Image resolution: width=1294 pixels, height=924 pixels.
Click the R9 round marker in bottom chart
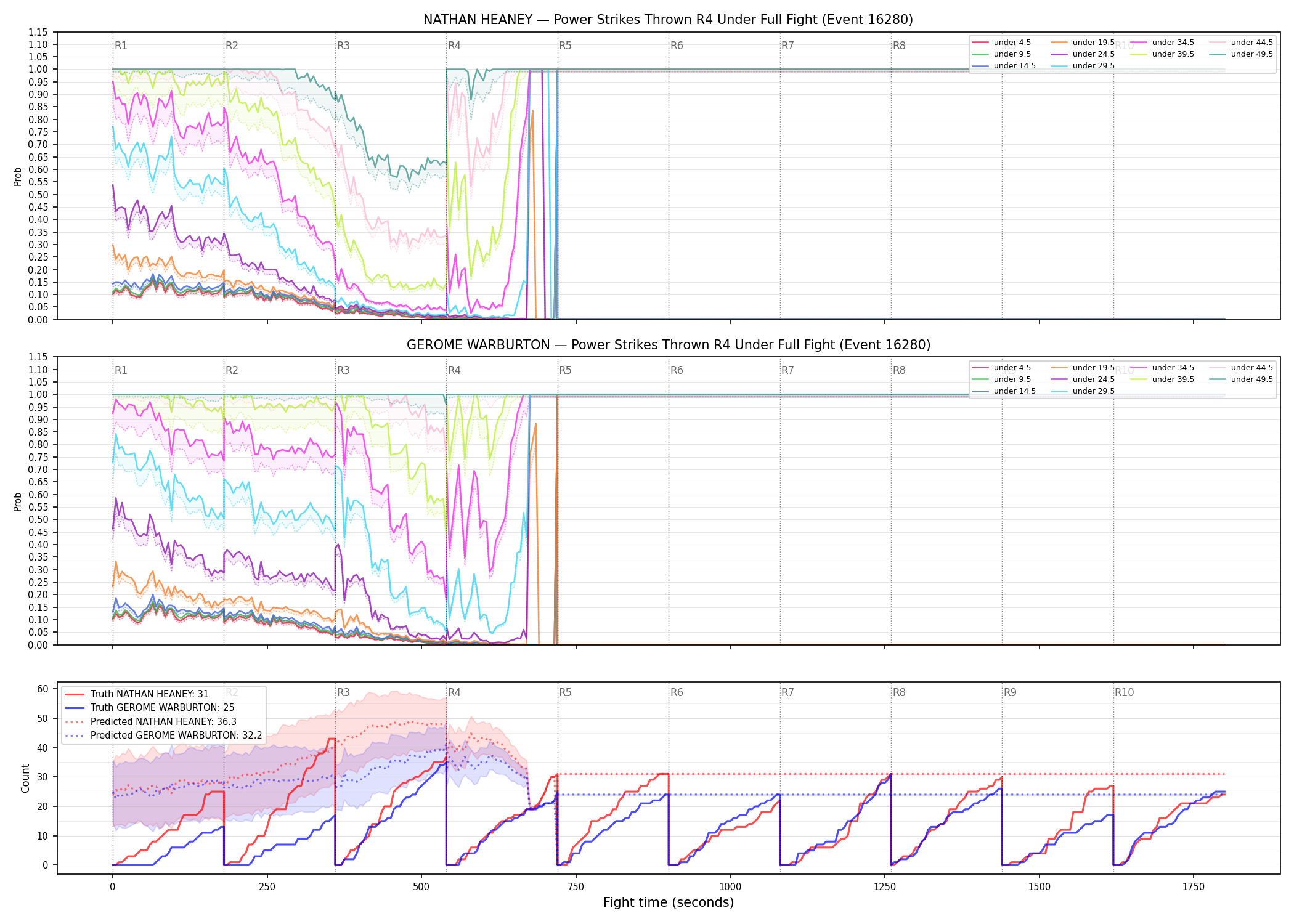(x=1010, y=692)
